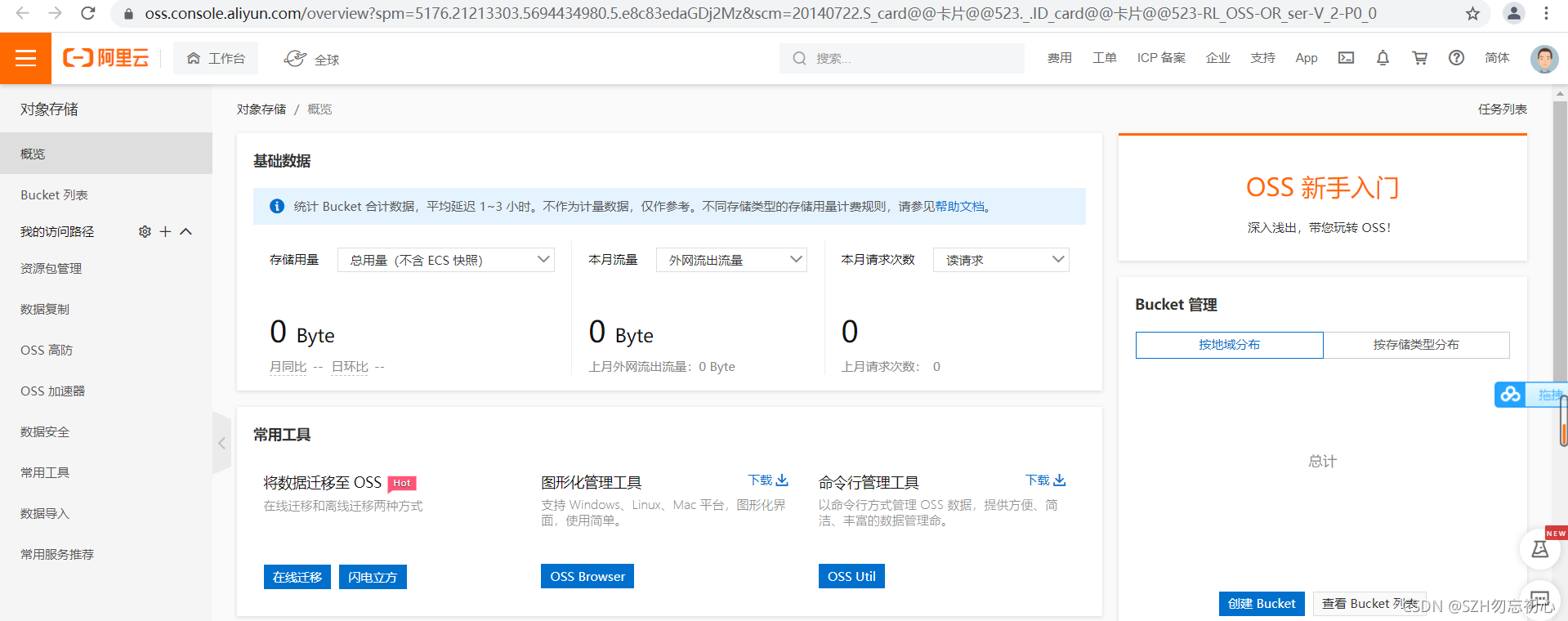Click the 日环比 label
The width and height of the screenshot is (1568, 621).
coord(350,367)
